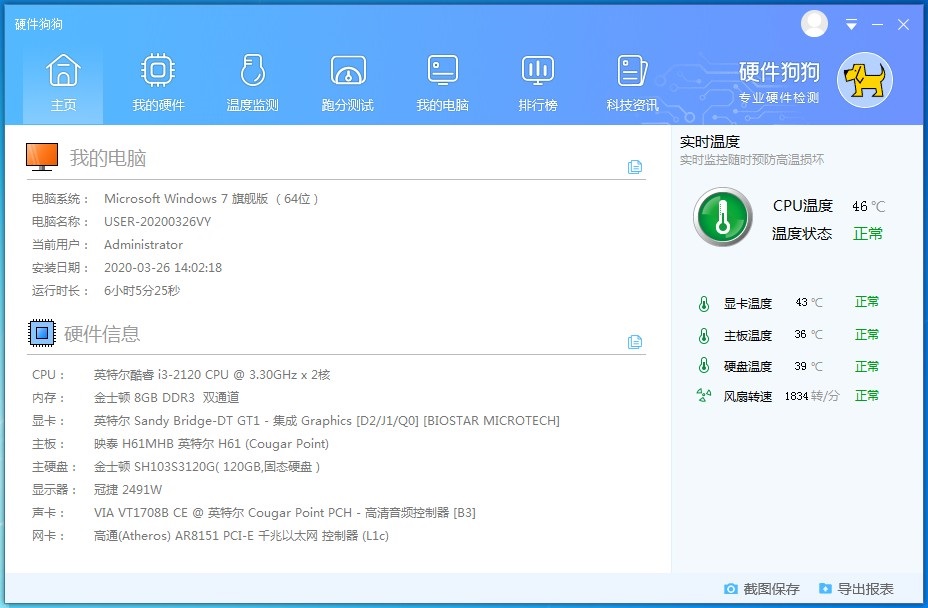Copy 硬件信息 section info icon

click(635, 342)
